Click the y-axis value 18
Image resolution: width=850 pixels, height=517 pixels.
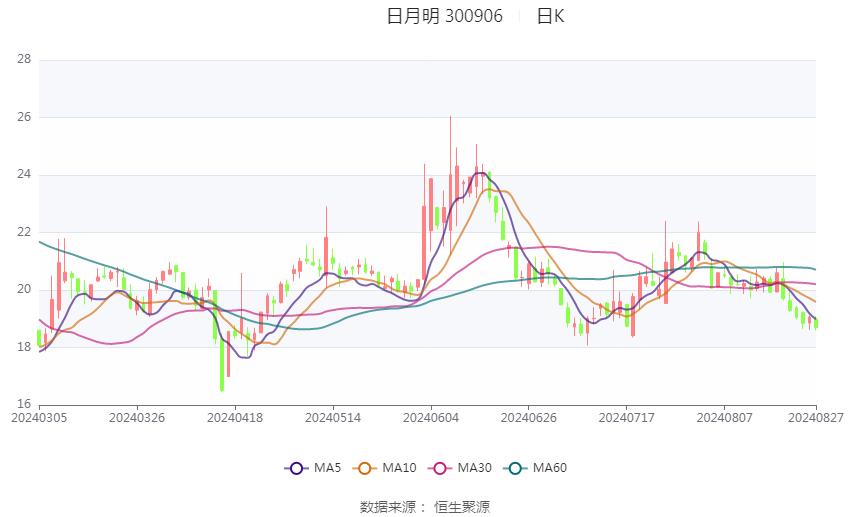(x=24, y=347)
